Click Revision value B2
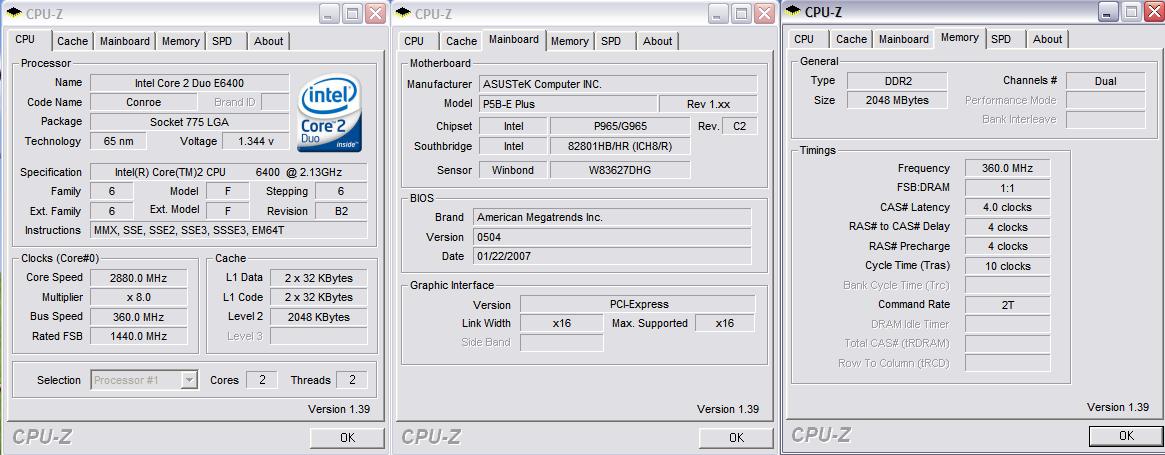The width and height of the screenshot is (1165, 455). [x=341, y=211]
